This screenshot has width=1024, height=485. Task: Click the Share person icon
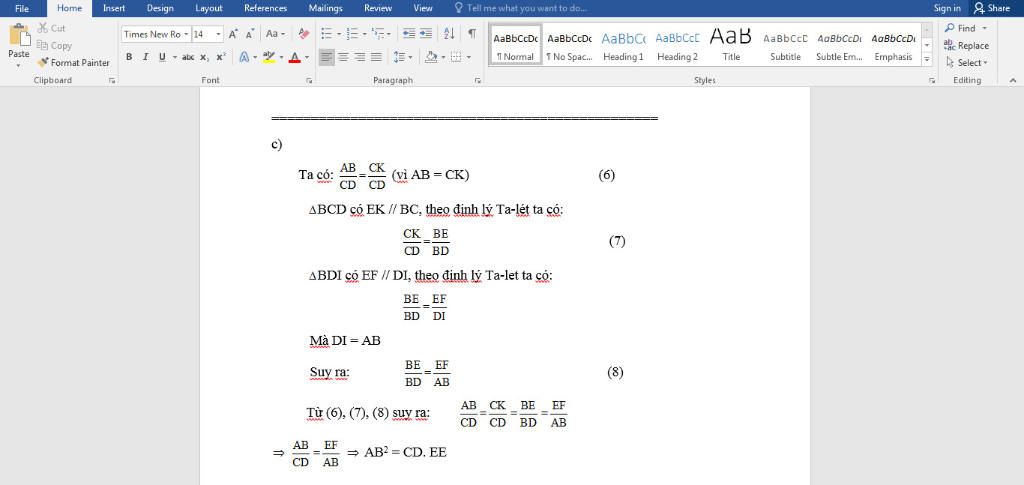point(979,8)
